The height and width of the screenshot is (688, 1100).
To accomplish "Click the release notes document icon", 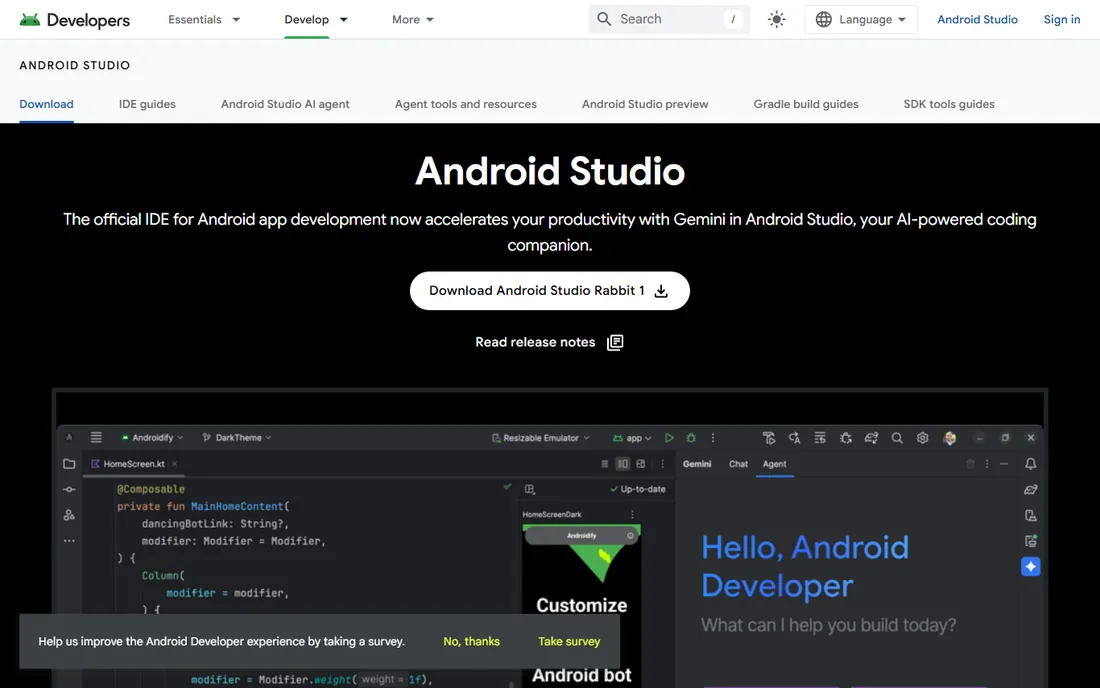I will (615, 342).
